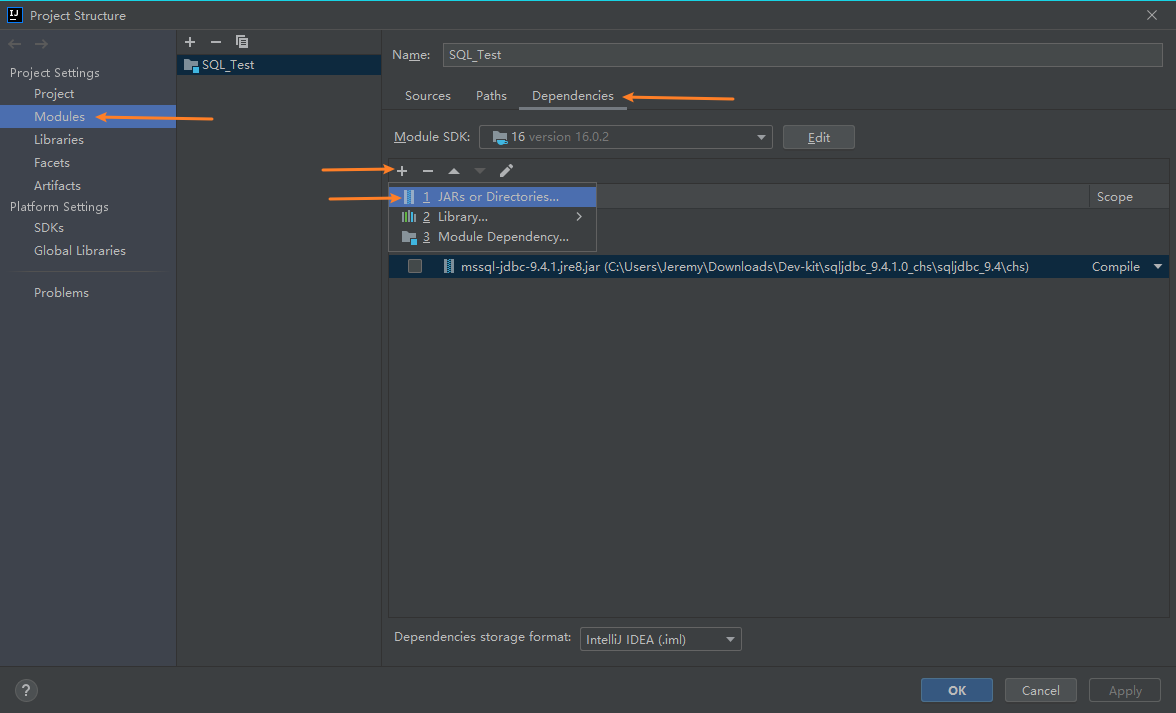Viewport: 1176px width, 713px height.
Task: Click the Cancel button
Action: 1040,690
